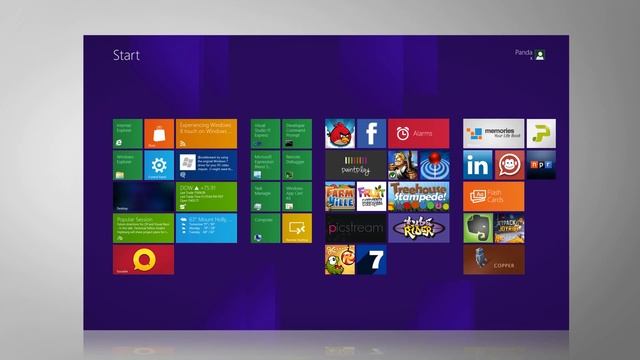Open the Control Panel gear tile

(x=159, y=165)
